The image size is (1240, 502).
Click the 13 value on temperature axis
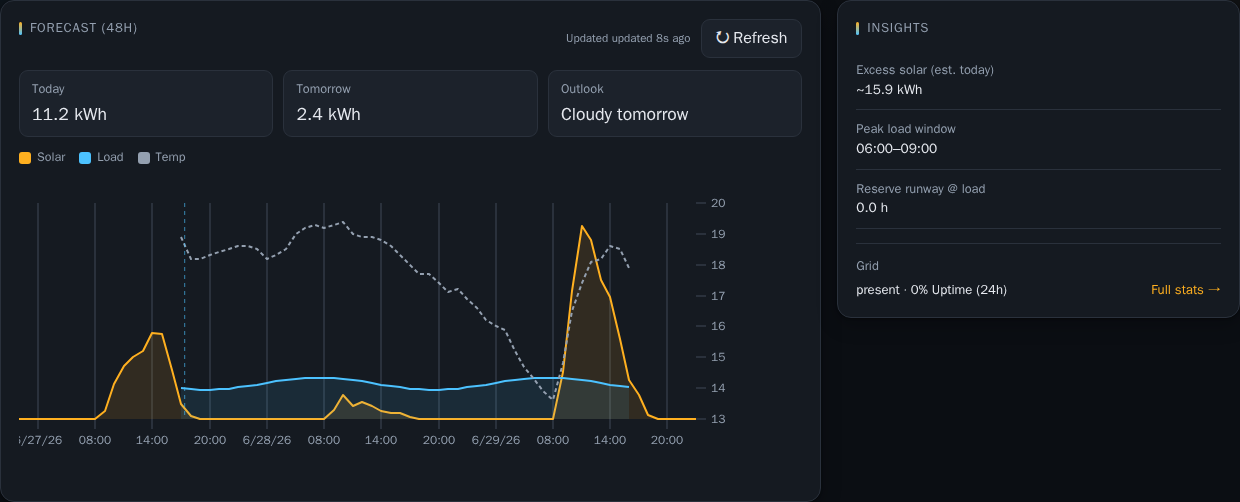click(x=718, y=419)
